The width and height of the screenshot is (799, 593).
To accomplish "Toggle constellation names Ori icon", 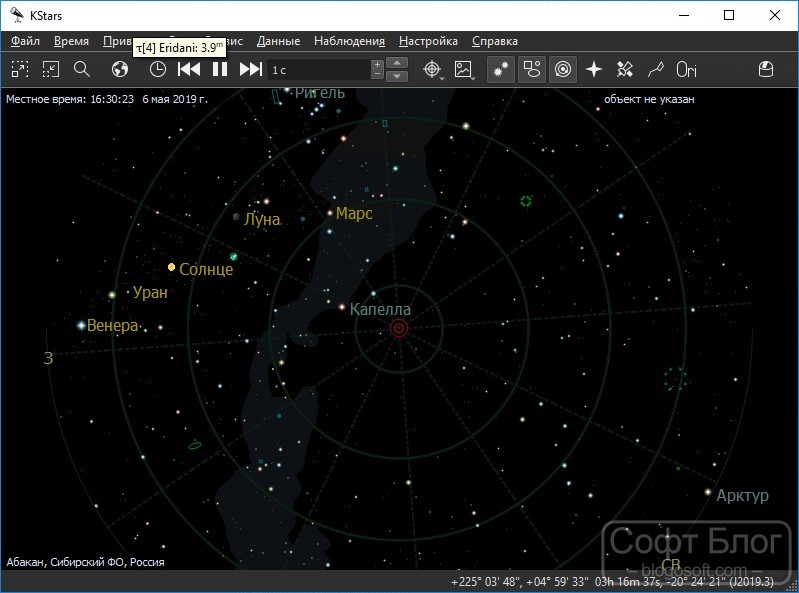I will (686, 69).
